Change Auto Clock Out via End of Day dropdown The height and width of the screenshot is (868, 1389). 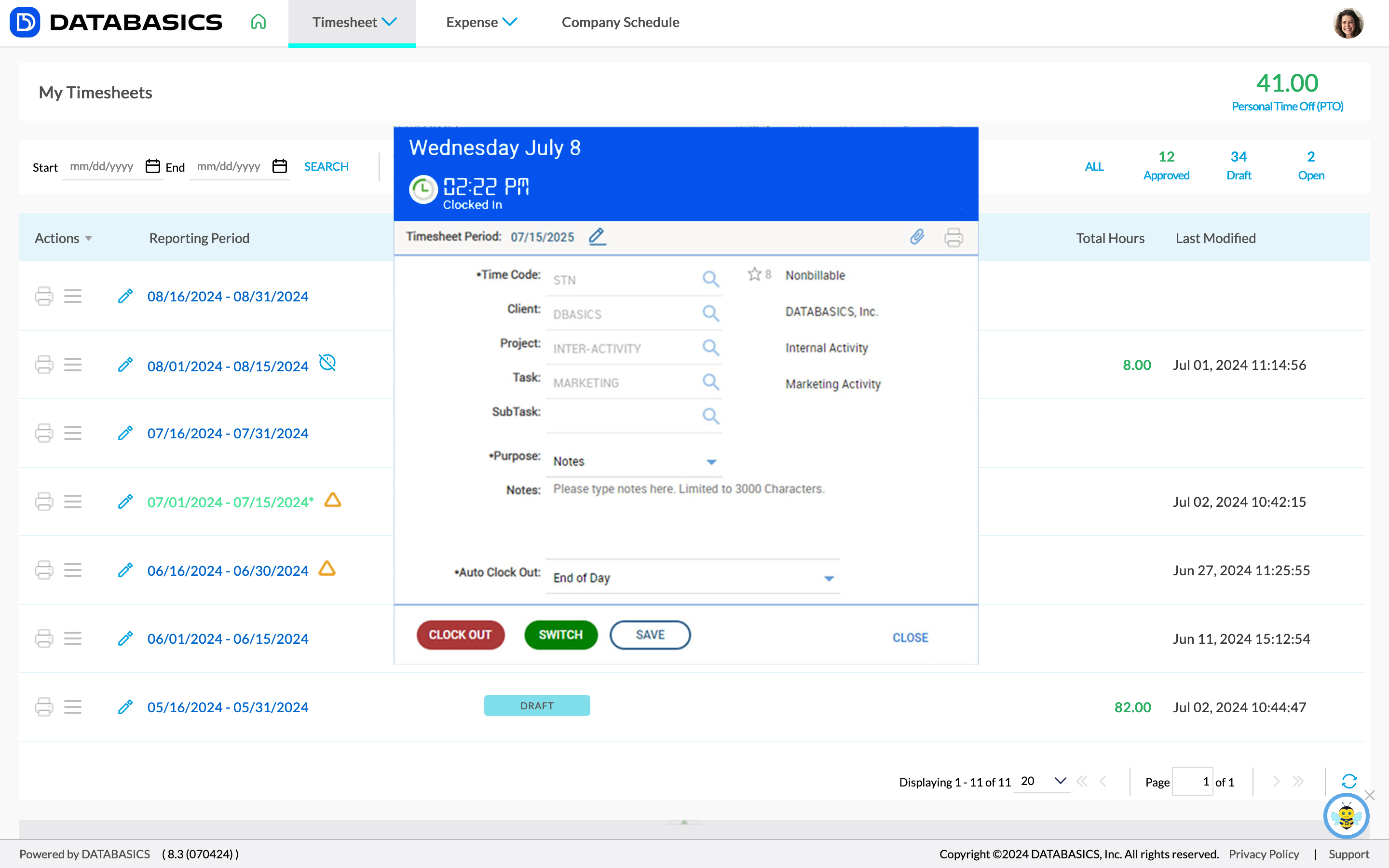[x=829, y=578]
